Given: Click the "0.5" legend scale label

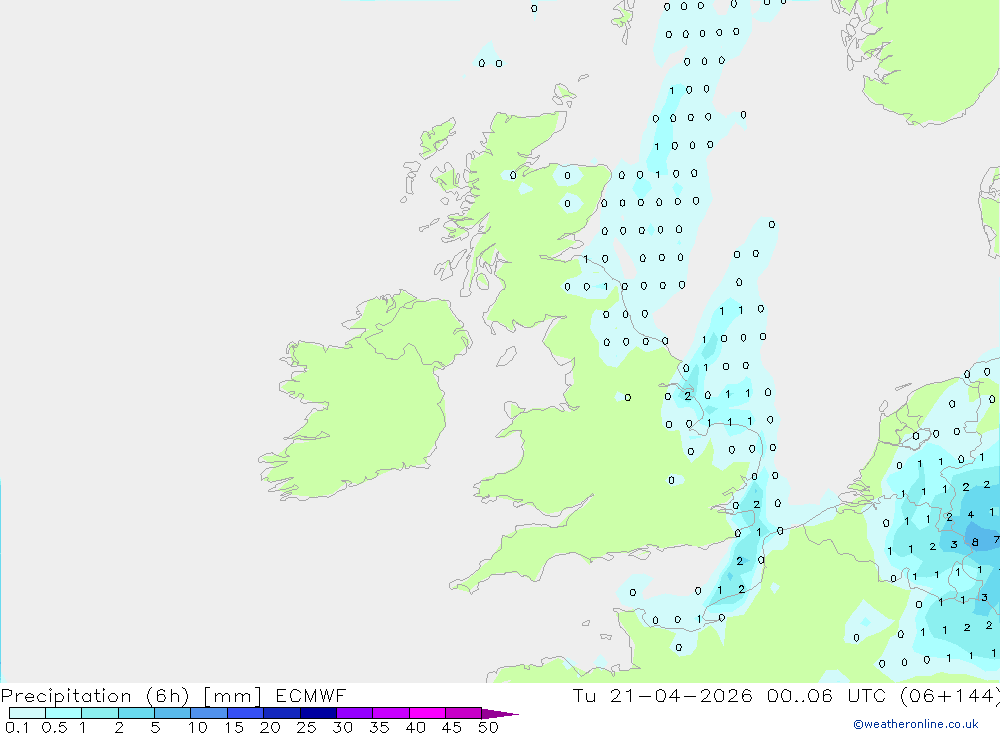Looking at the screenshot, I should pyautogui.click(x=54, y=727).
